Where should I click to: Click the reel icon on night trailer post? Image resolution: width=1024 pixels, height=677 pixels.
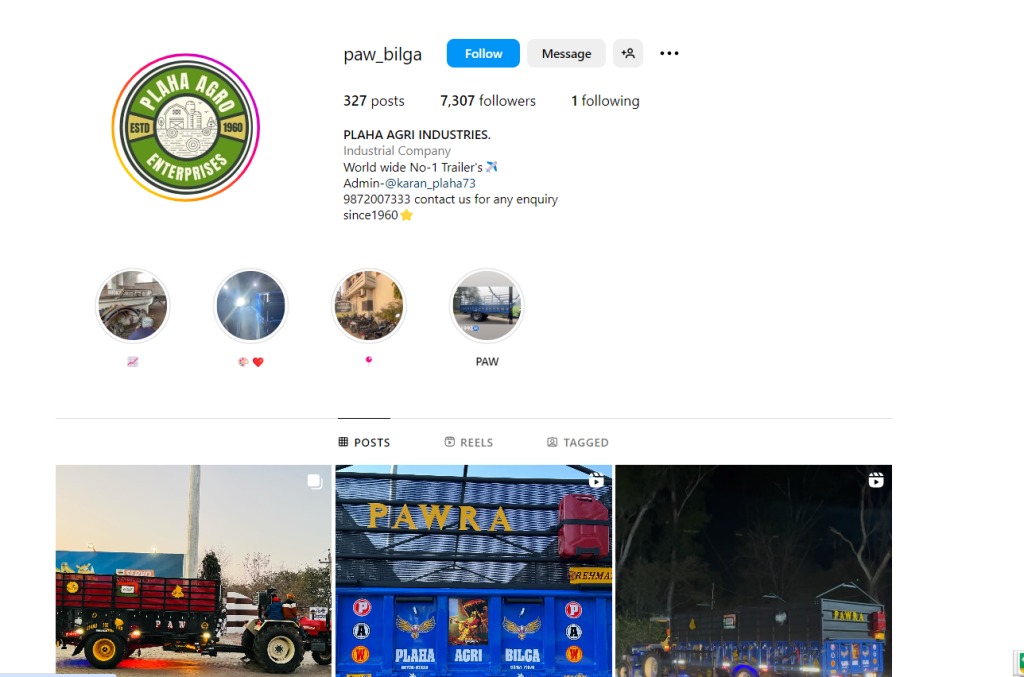[x=876, y=480]
